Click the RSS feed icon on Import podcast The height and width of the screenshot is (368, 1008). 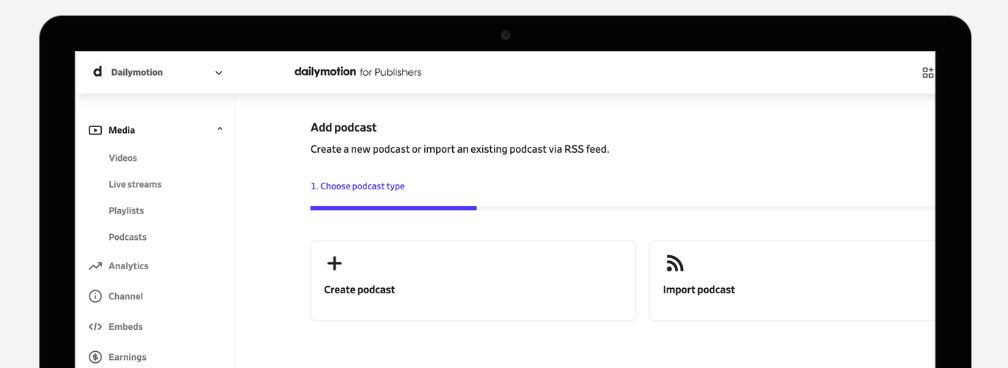point(674,263)
